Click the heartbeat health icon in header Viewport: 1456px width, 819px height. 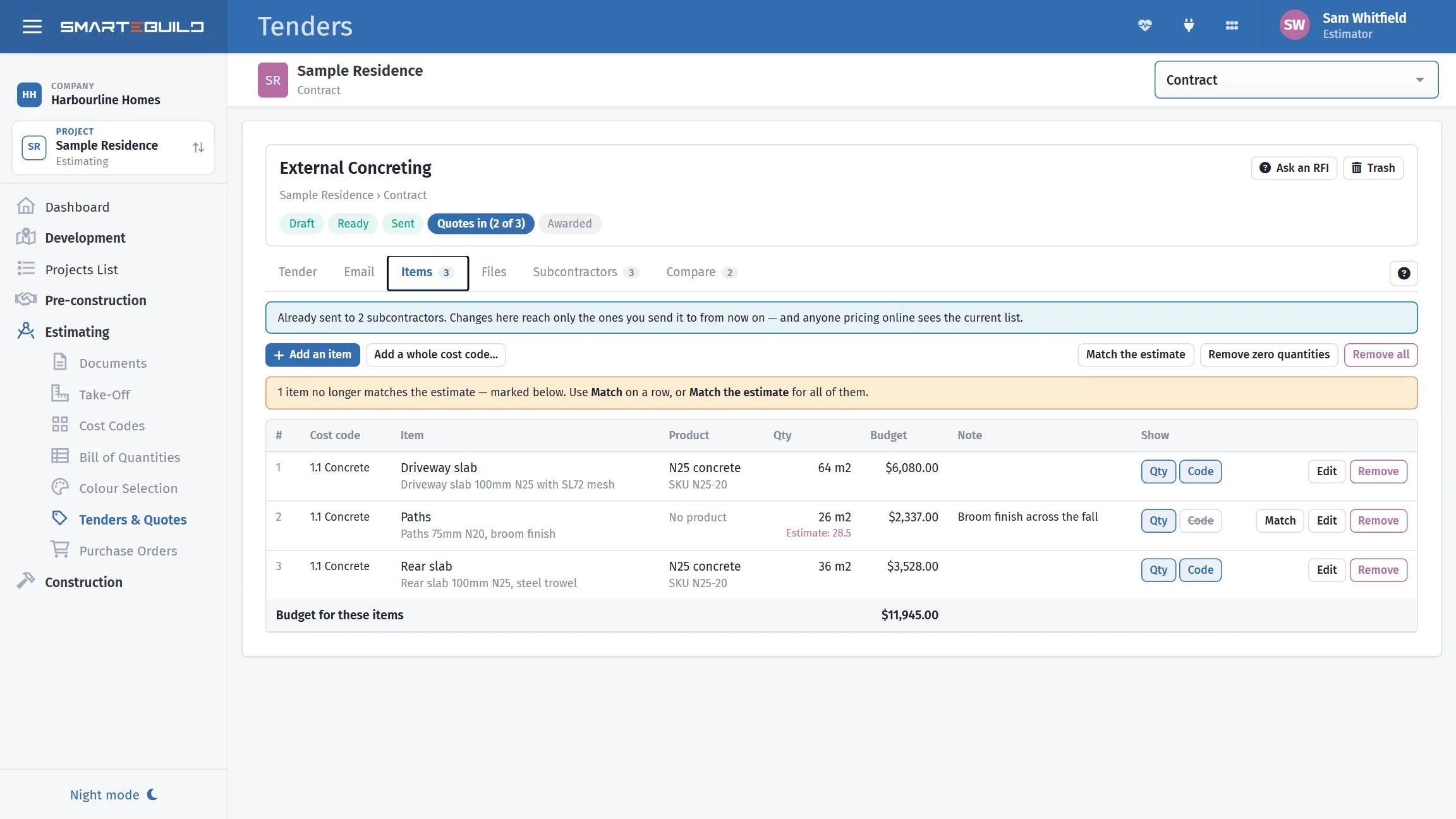(x=1145, y=26)
